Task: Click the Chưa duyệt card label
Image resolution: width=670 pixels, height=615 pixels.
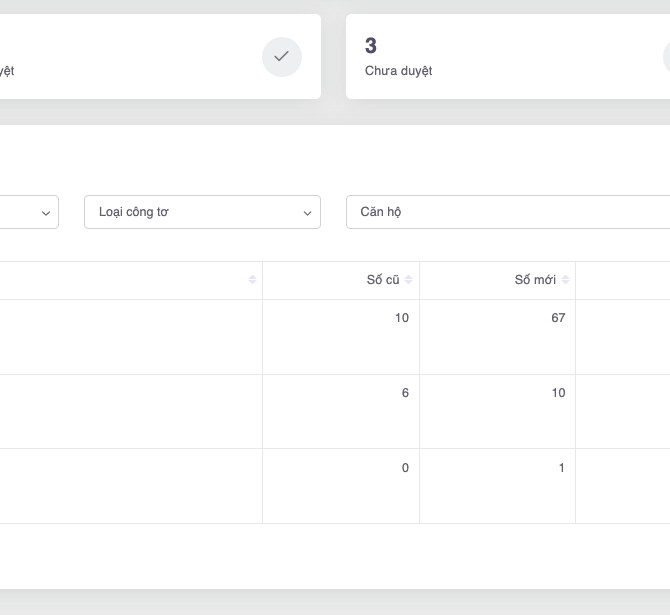Action: [398, 71]
